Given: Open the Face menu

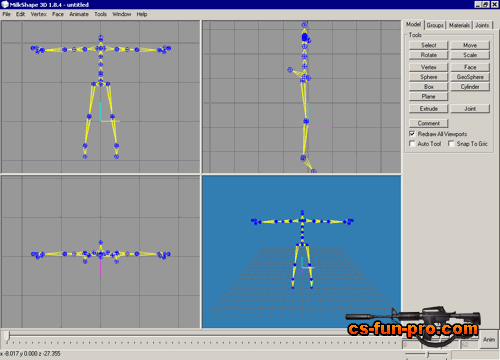Looking at the screenshot, I should (x=58, y=14).
